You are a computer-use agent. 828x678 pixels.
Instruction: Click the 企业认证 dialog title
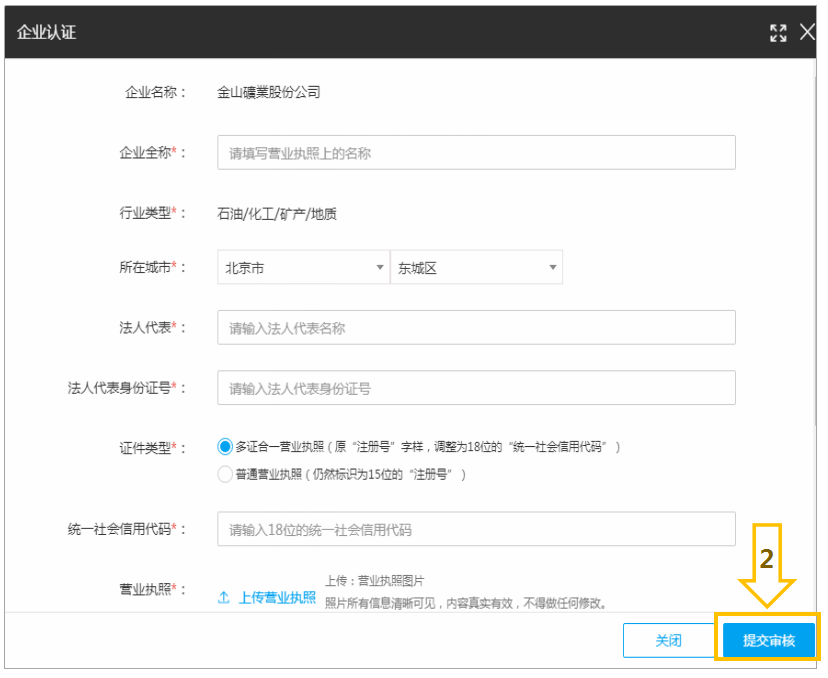(46, 32)
